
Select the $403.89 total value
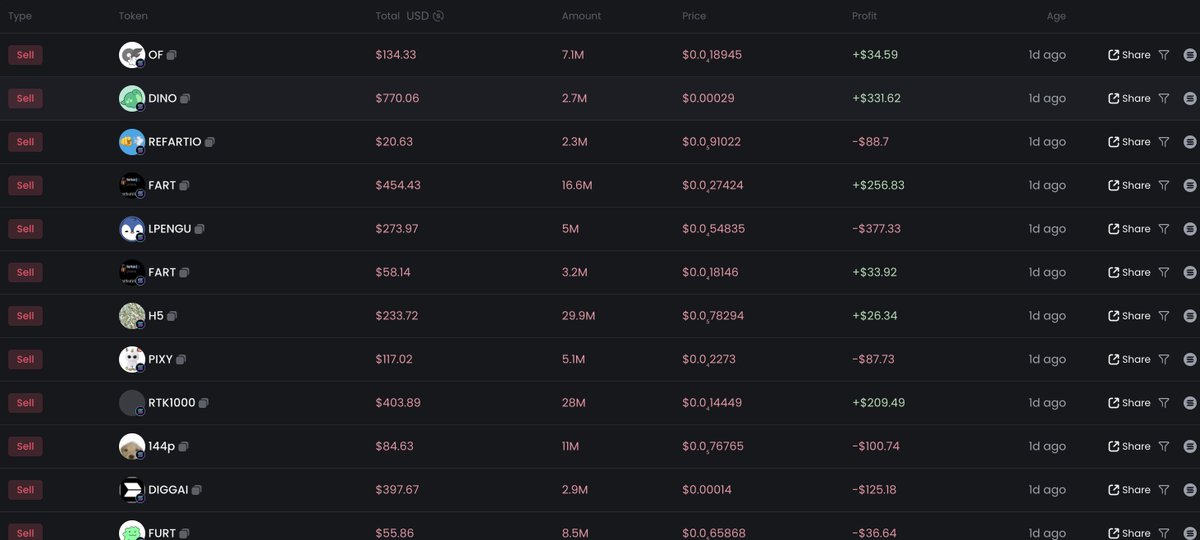click(x=399, y=403)
